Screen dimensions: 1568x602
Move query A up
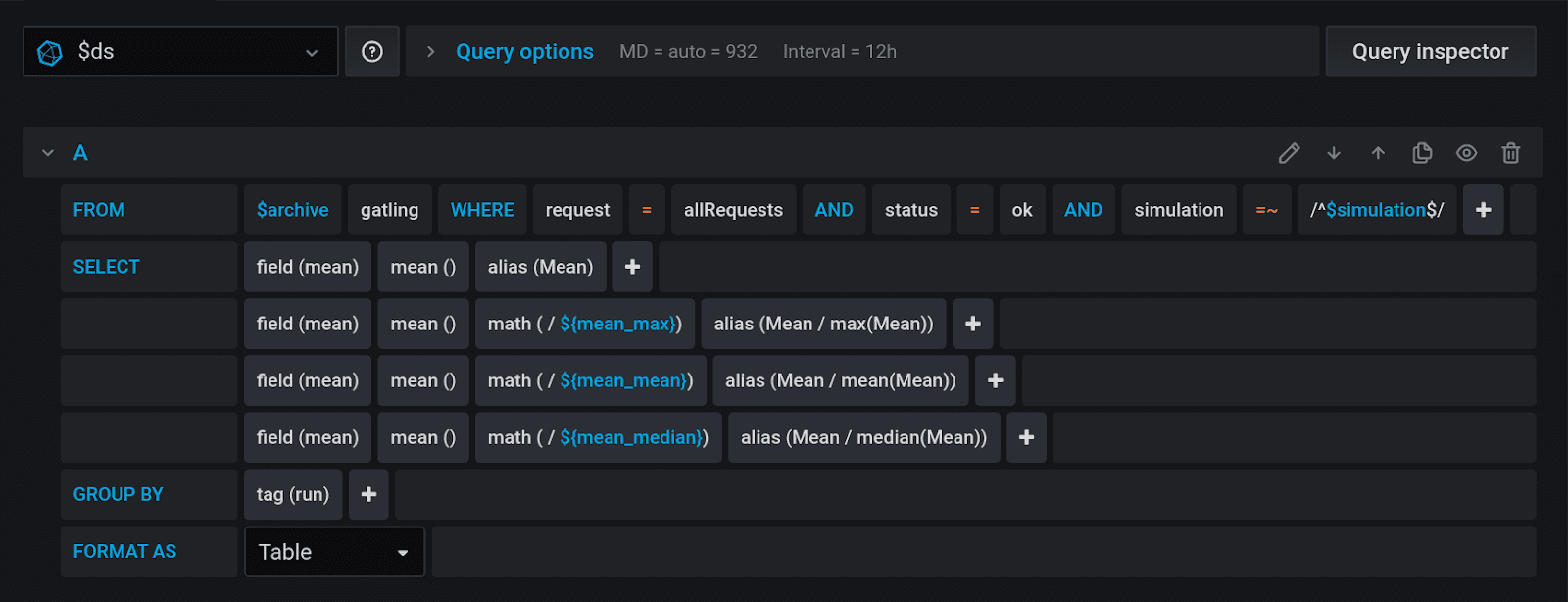click(x=1378, y=153)
